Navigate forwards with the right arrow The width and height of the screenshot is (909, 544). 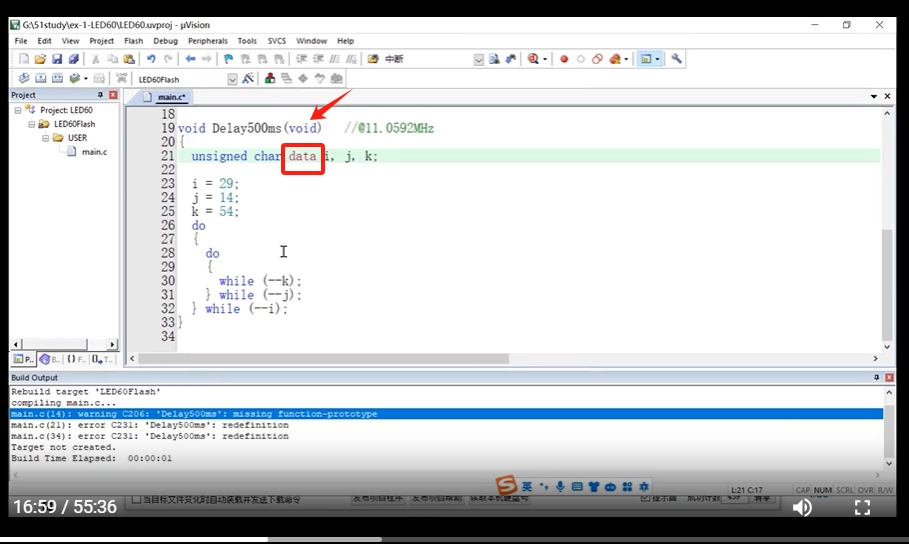click(206, 59)
